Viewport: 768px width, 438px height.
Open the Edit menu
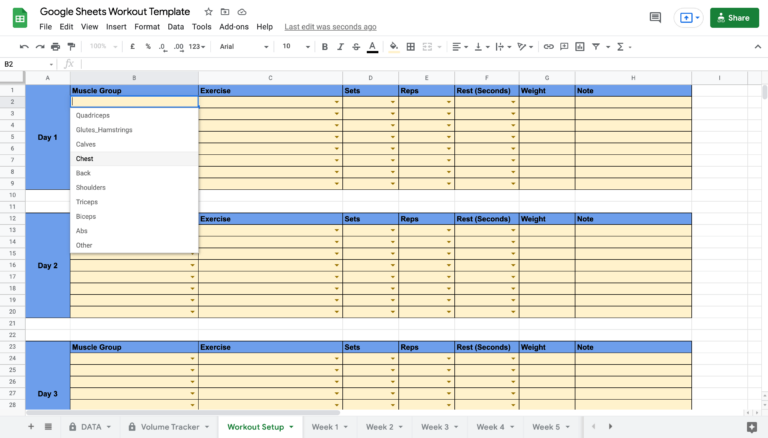tap(66, 27)
